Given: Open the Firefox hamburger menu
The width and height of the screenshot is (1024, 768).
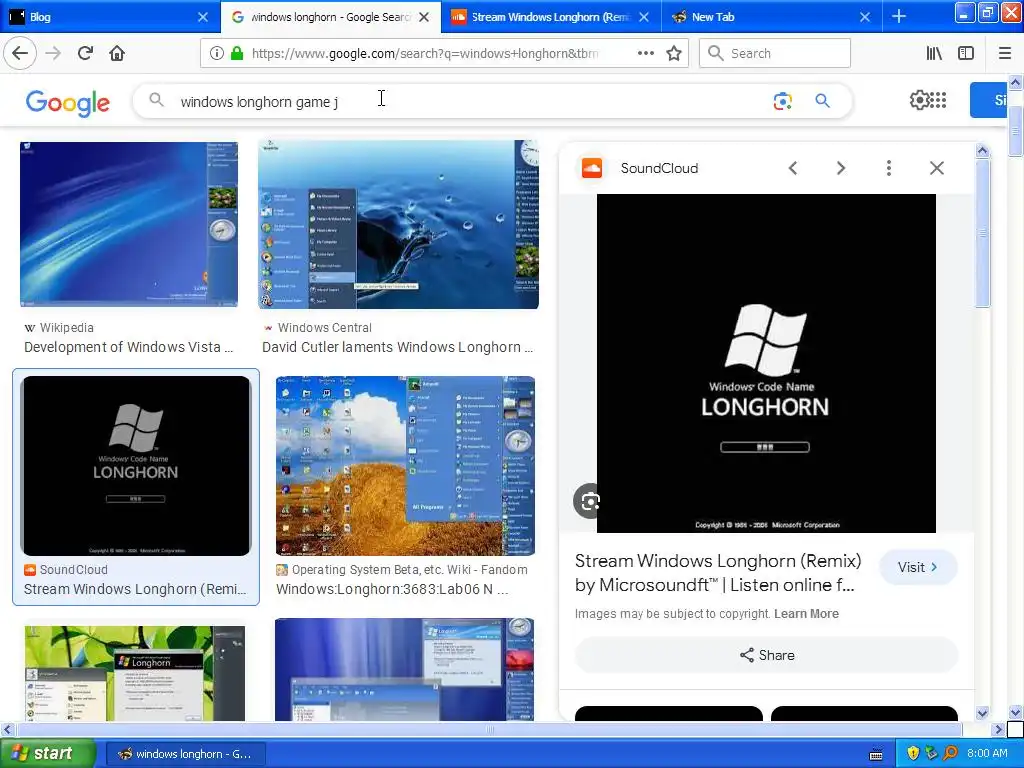Looking at the screenshot, I should [1004, 54].
